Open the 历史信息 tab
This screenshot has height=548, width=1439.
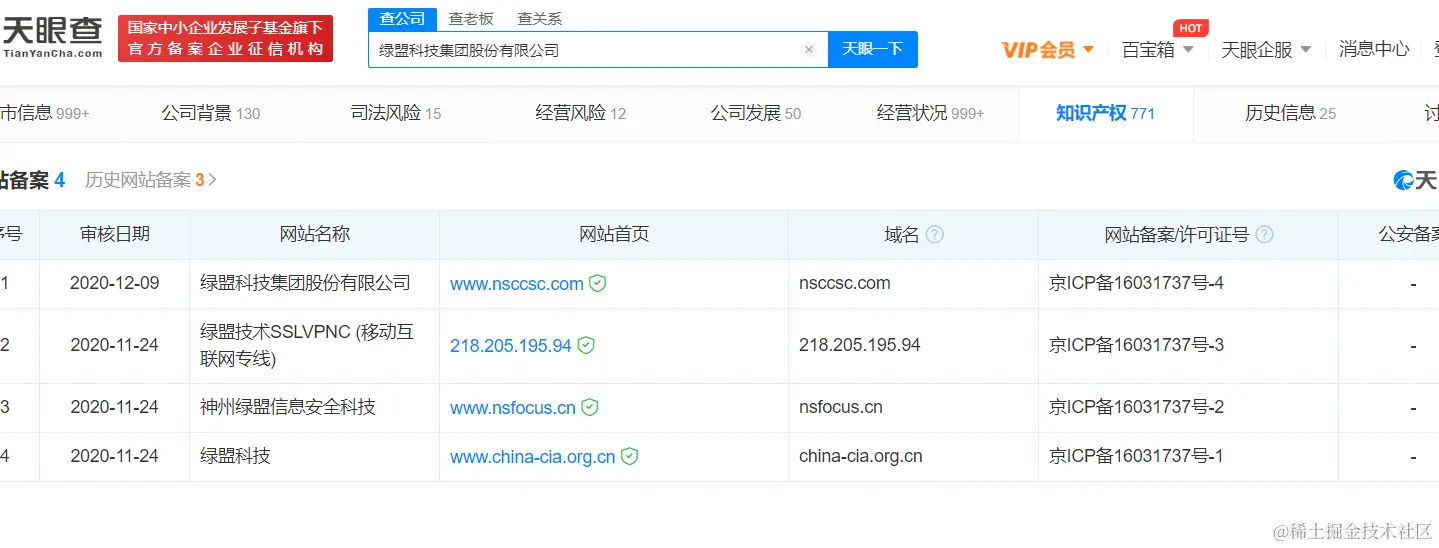[1291, 113]
